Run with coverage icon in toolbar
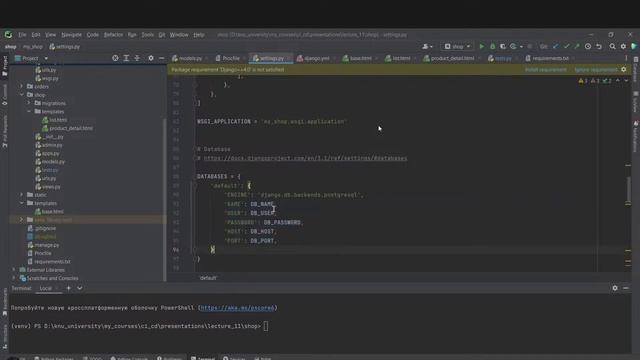Viewport: 640px width, 360px height. 503,47
